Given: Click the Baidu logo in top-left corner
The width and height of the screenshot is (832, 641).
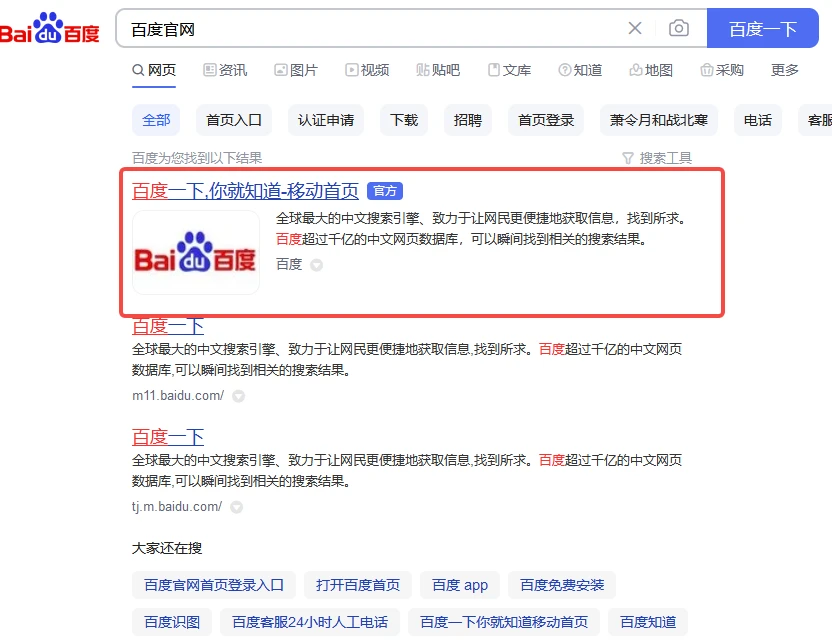Looking at the screenshot, I should tap(50, 28).
